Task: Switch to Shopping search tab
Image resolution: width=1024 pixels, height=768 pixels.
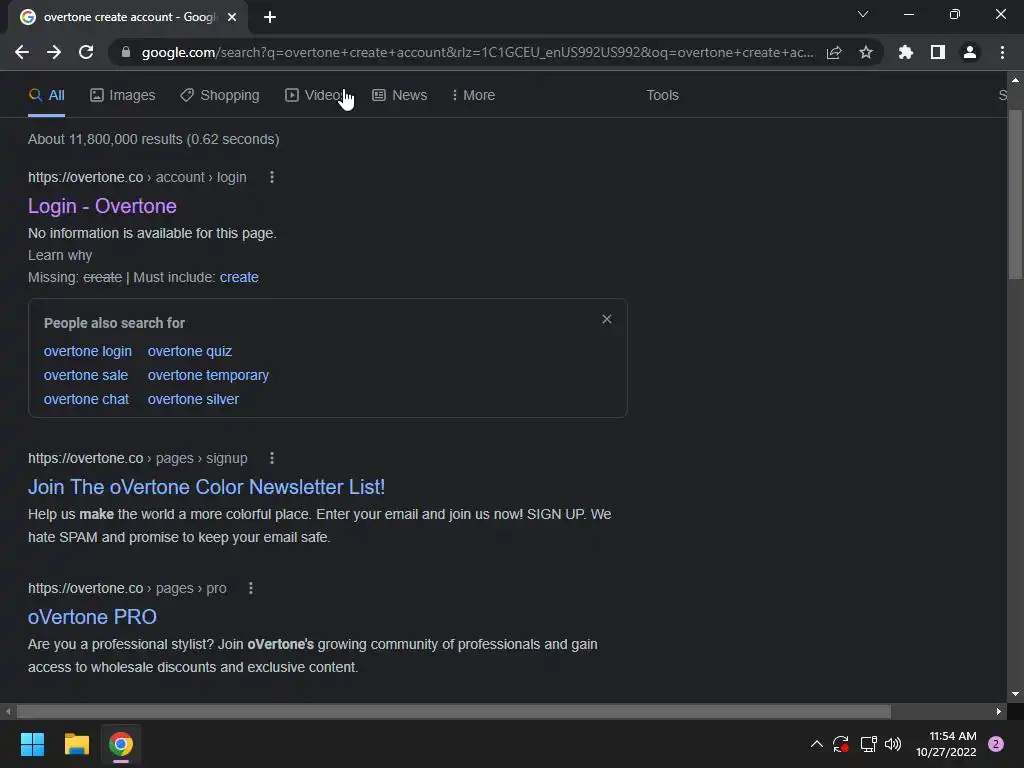Action: (x=220, y=95)
